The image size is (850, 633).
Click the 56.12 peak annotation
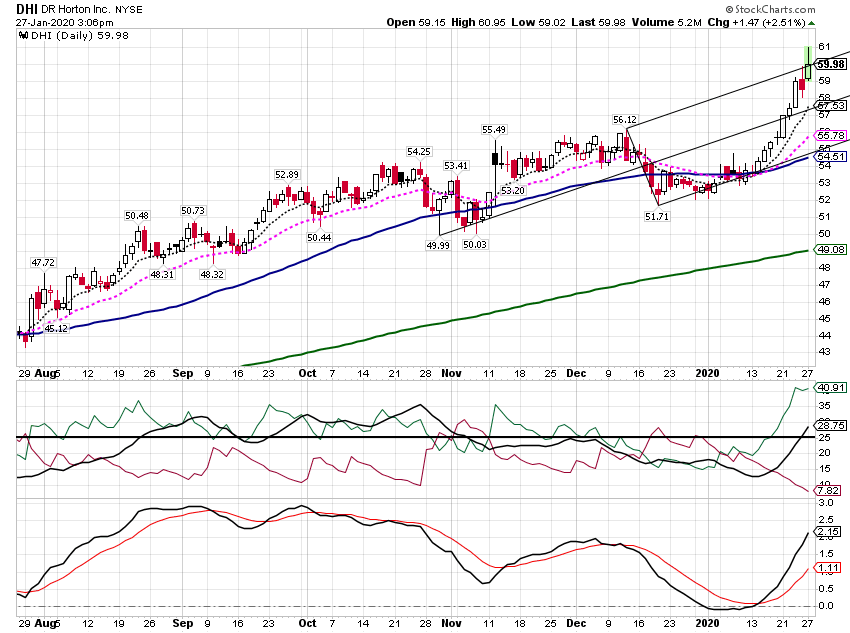625,120
